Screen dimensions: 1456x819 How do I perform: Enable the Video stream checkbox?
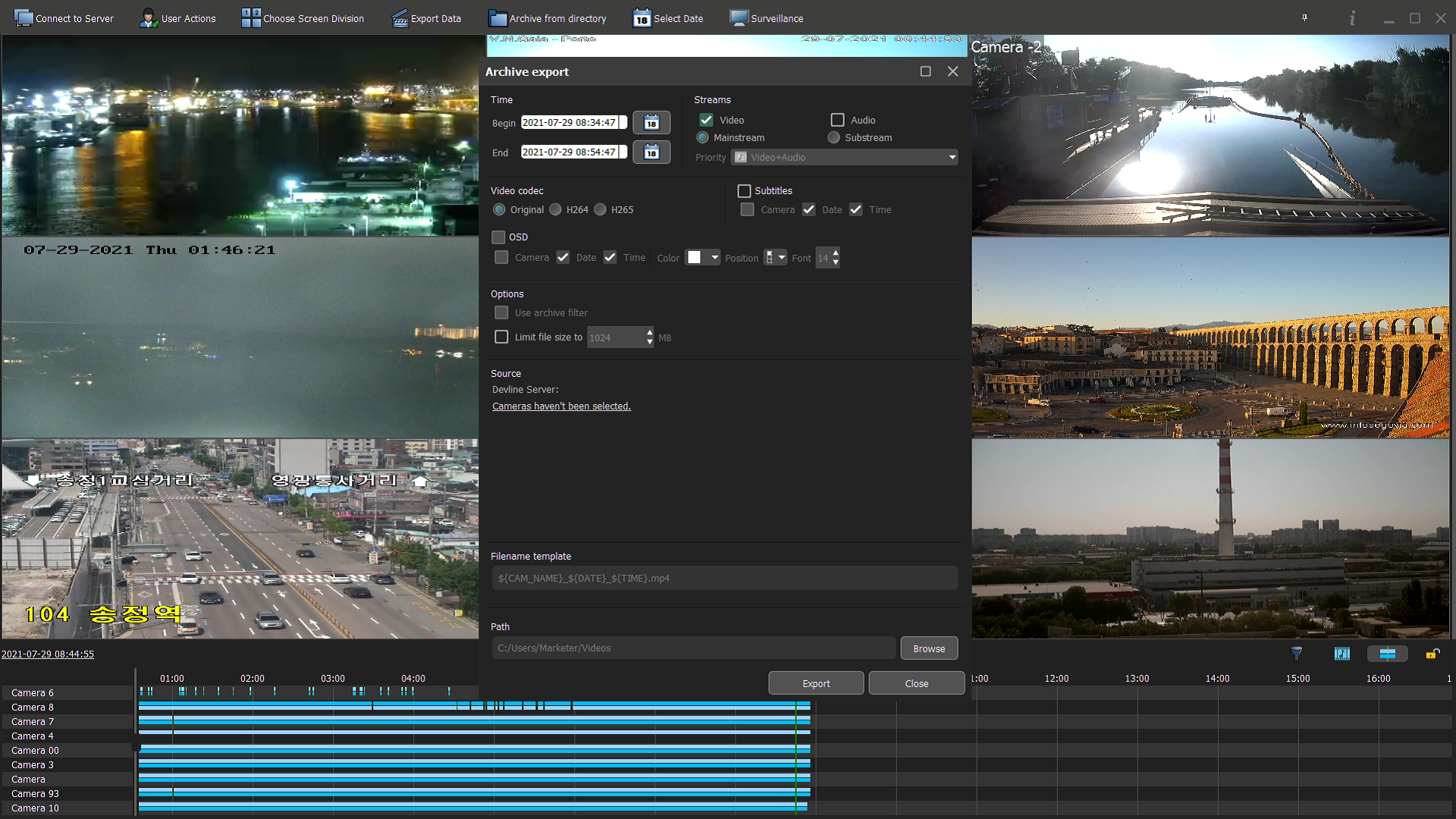706,120
